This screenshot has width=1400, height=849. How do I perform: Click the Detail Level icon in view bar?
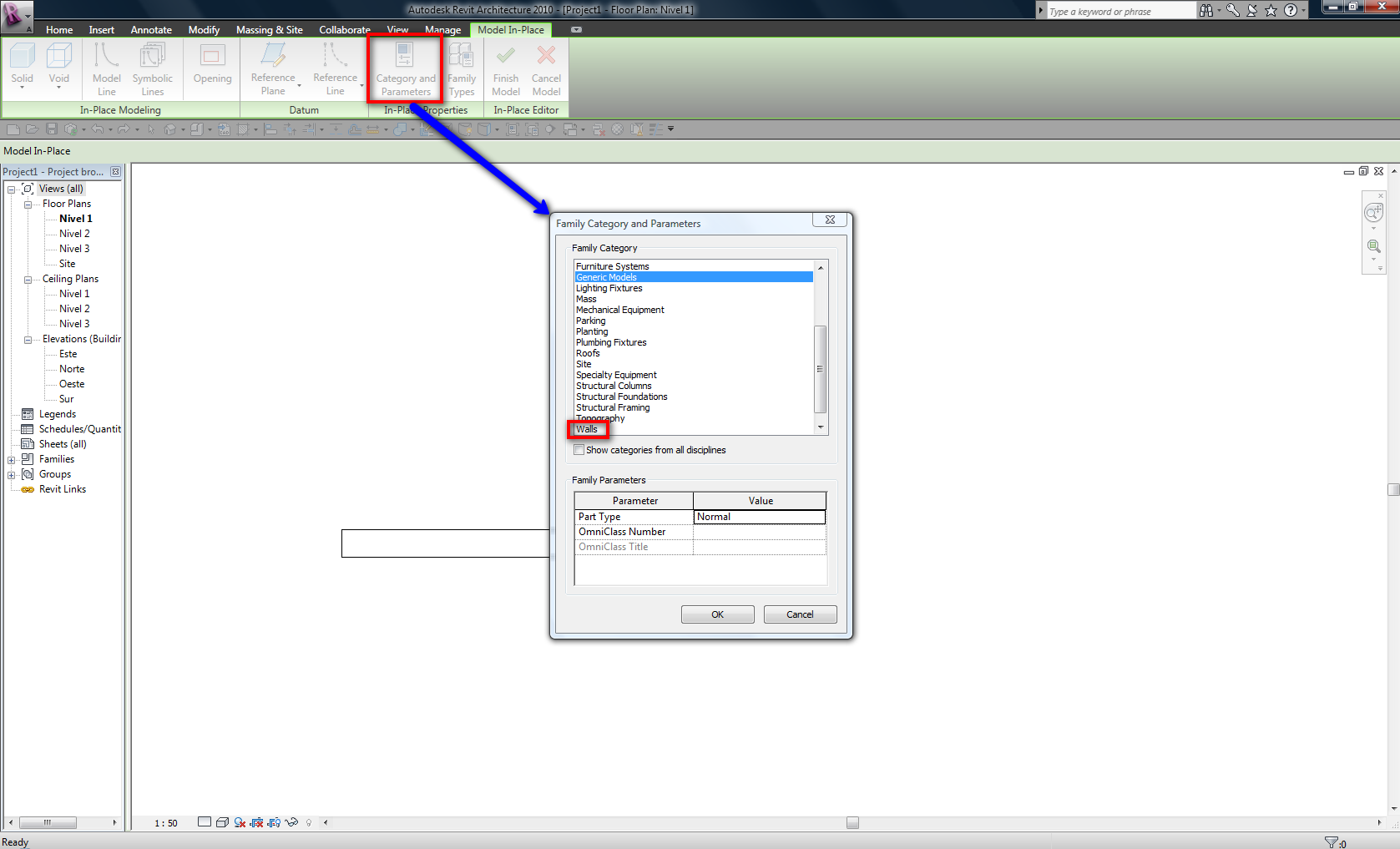click(x=205, y=822)
